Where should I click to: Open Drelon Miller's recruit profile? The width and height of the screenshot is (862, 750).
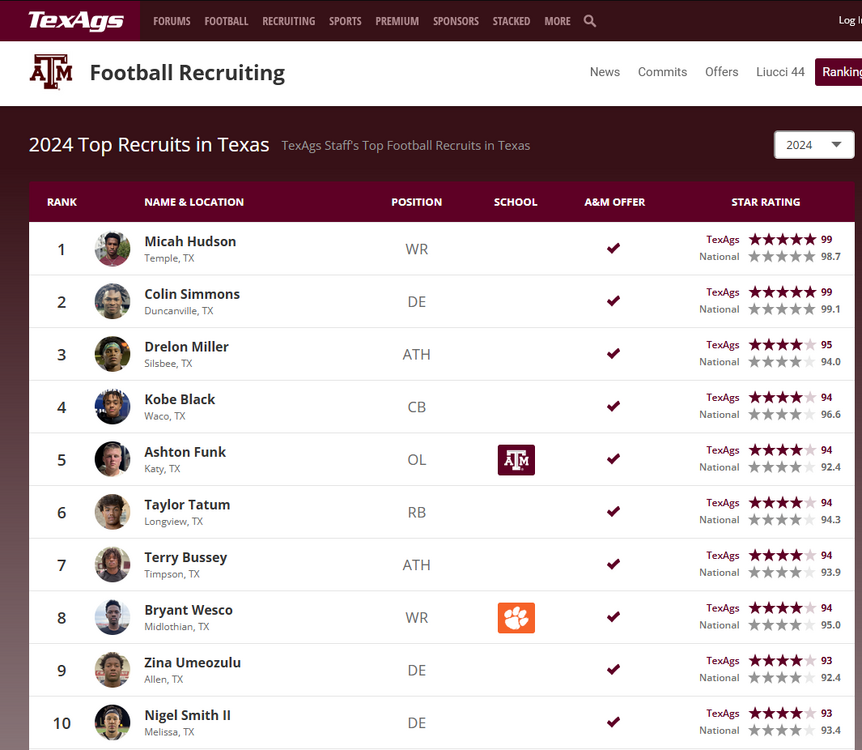coord(186,347)
